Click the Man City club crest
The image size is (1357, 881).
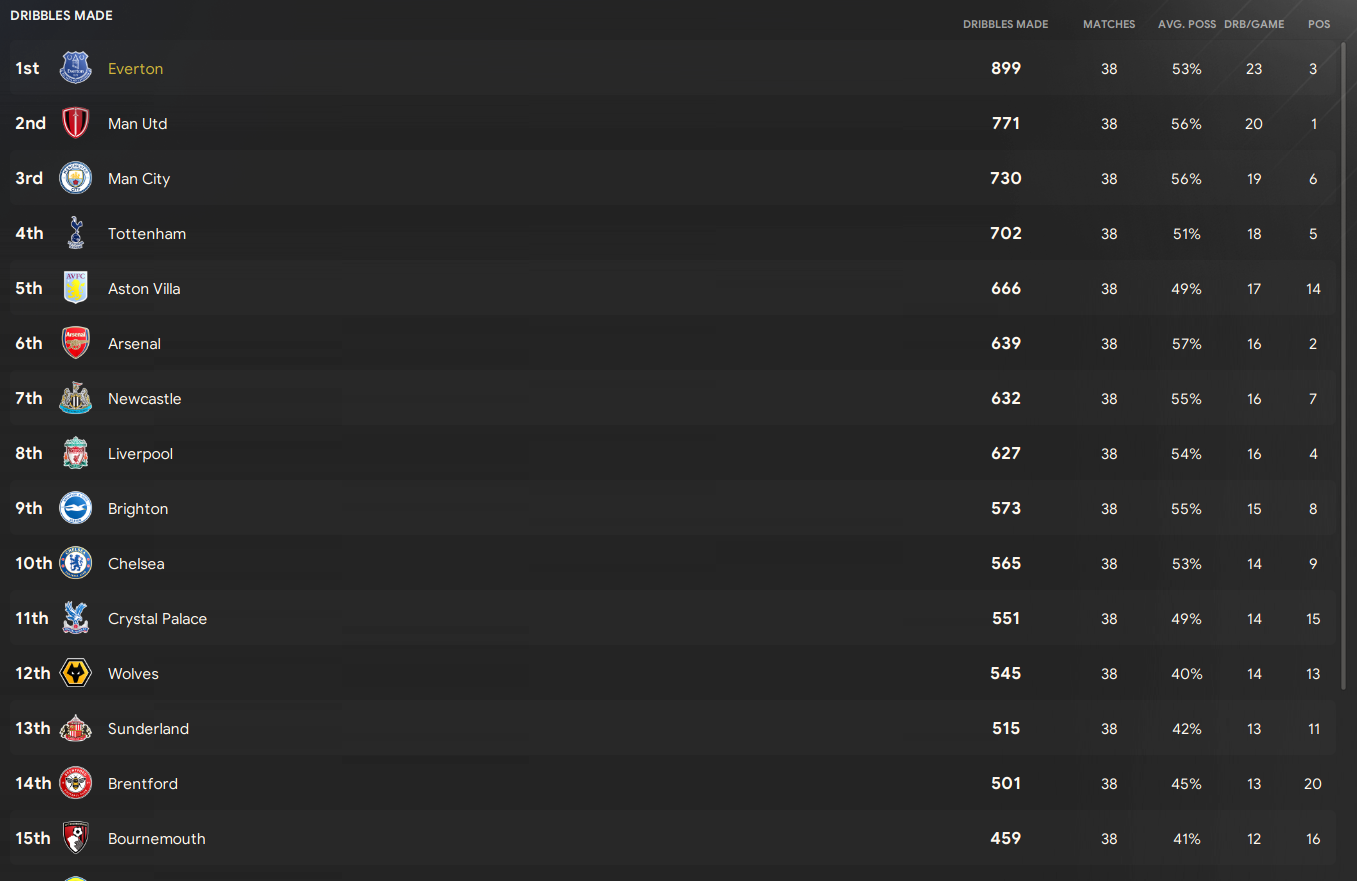pyautogui.click(x=76, y=178)
